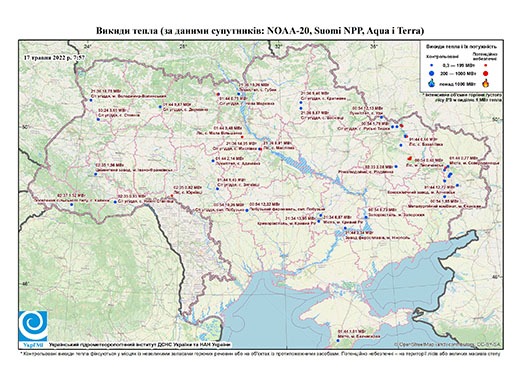Click the blue marker beside the Дермань label
520x368 pixels.
(x=160, y=107)
